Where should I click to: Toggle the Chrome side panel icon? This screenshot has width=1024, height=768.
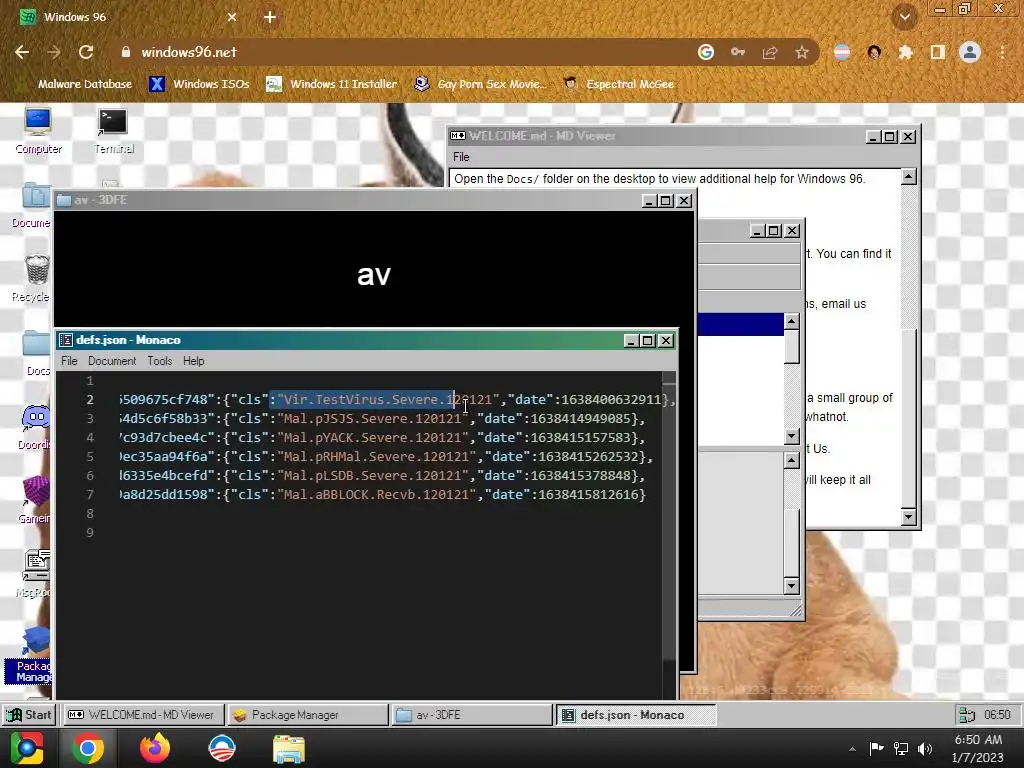point(938,52)
